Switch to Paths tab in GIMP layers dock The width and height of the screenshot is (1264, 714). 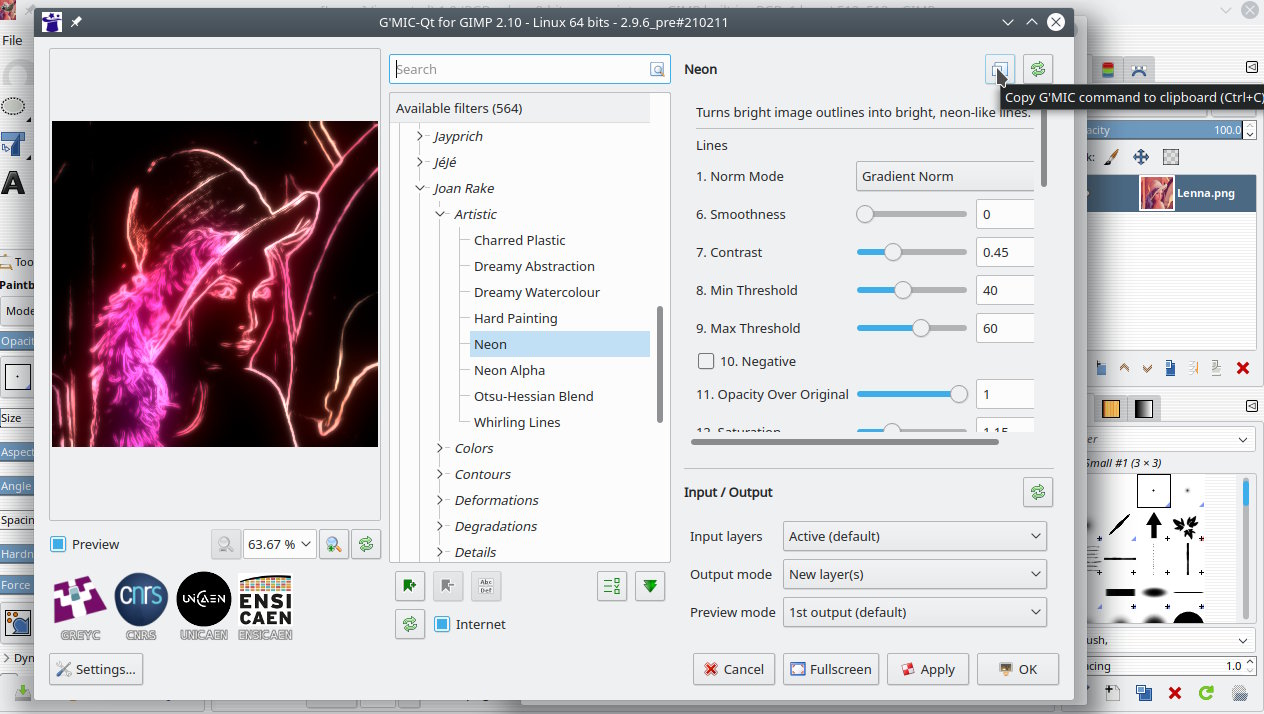click(x=1138, y=69)
